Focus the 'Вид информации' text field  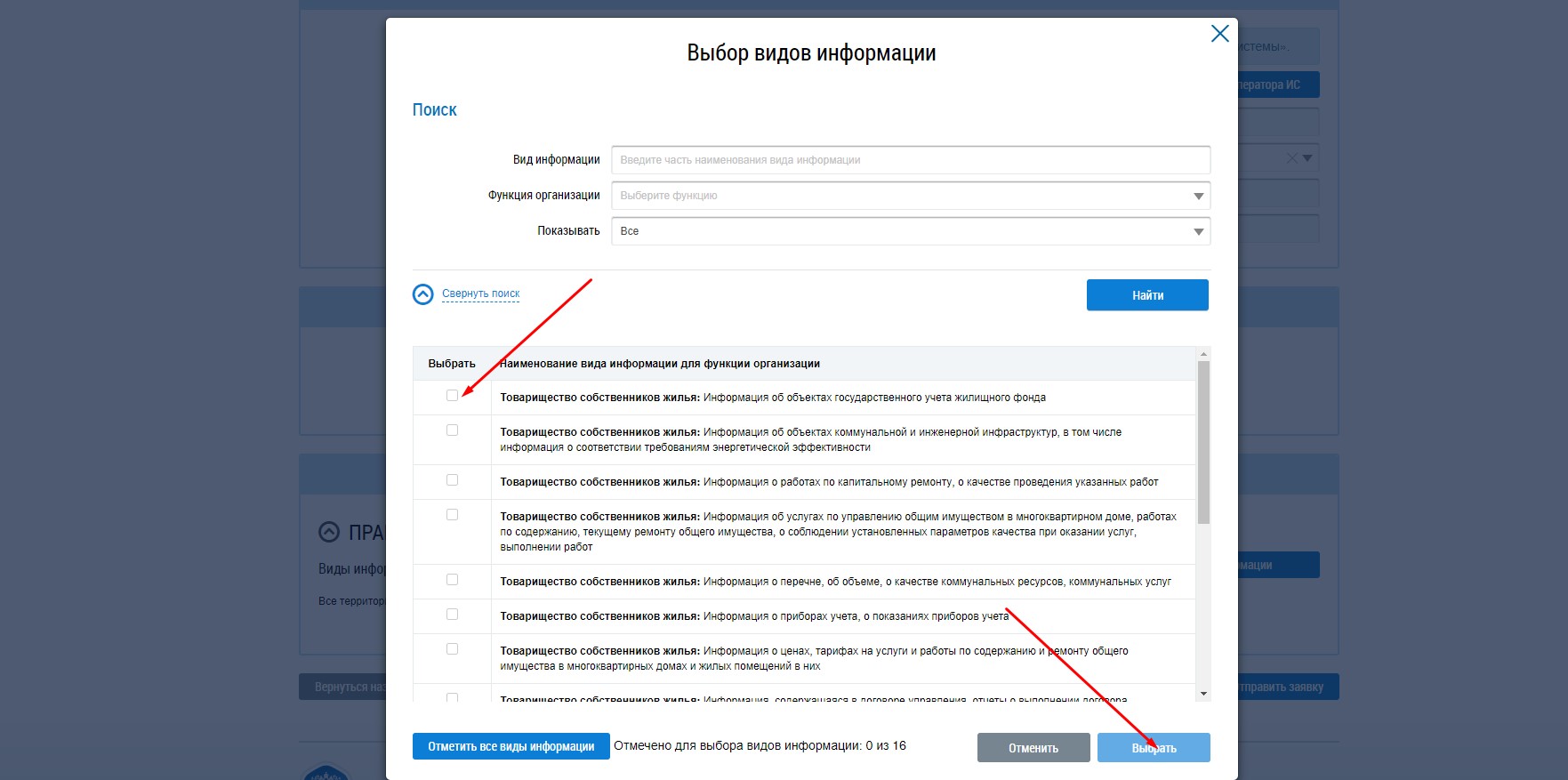(x=910, y=160)
